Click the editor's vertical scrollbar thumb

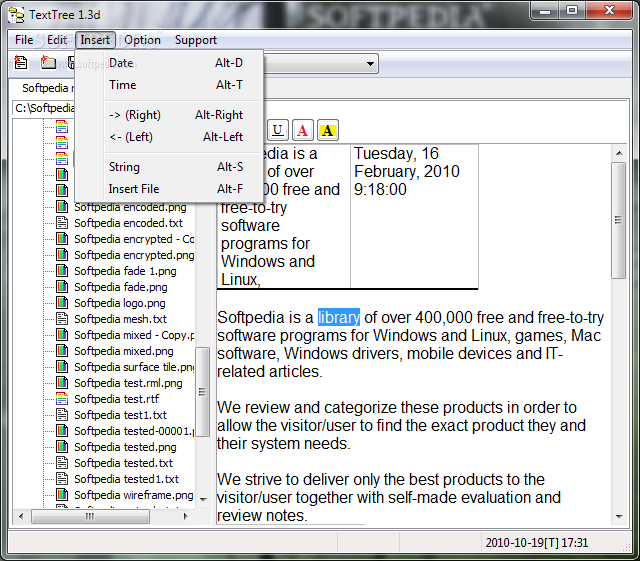(619, 220)
